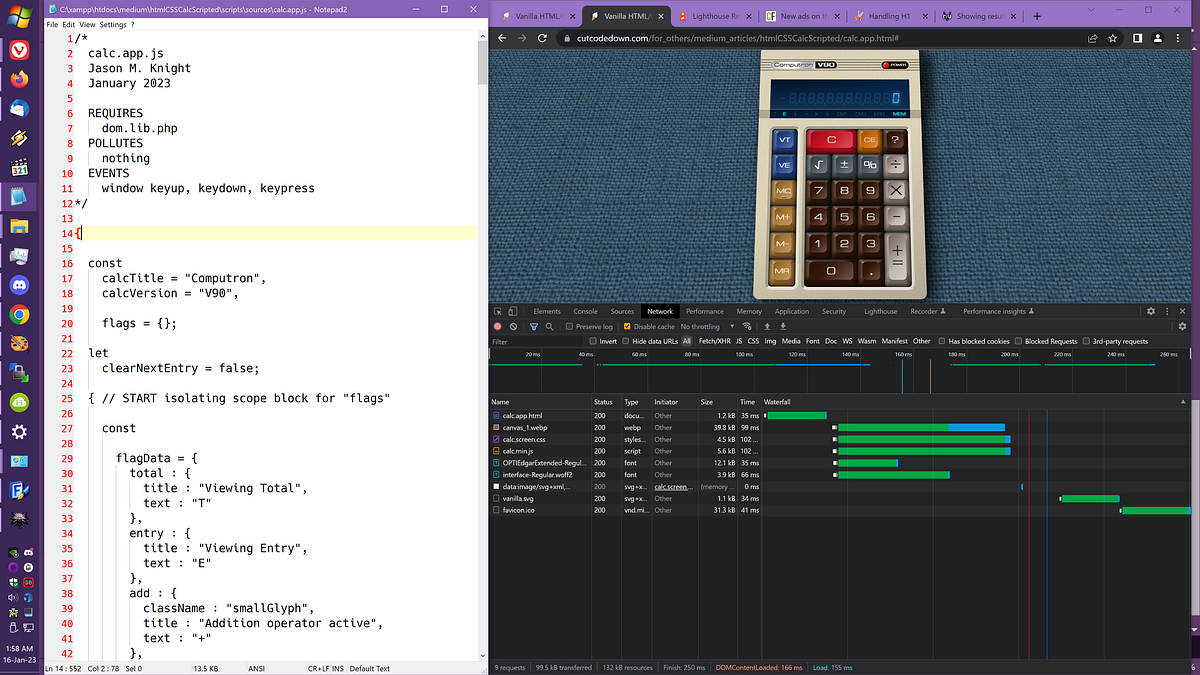
Task: Open the browser tab overflow chevron
Action: tap(1090, 10)
